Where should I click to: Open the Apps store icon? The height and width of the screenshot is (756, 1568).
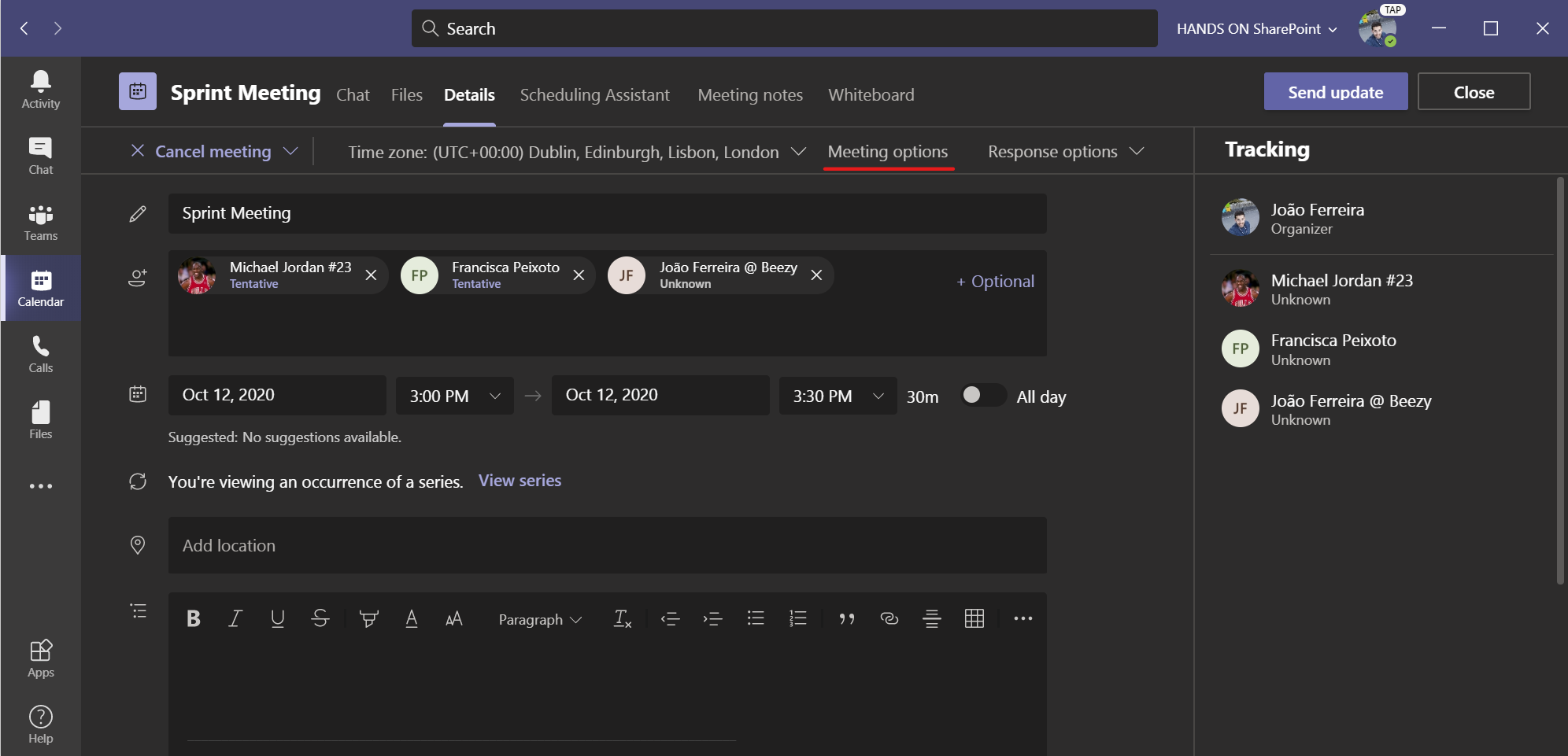coord(40,658)
